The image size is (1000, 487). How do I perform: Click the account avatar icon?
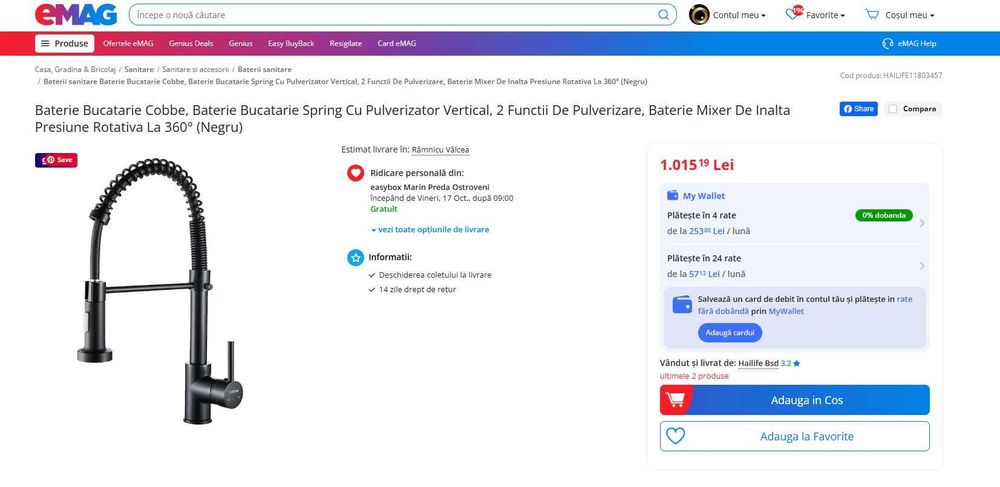click(700, 15)
